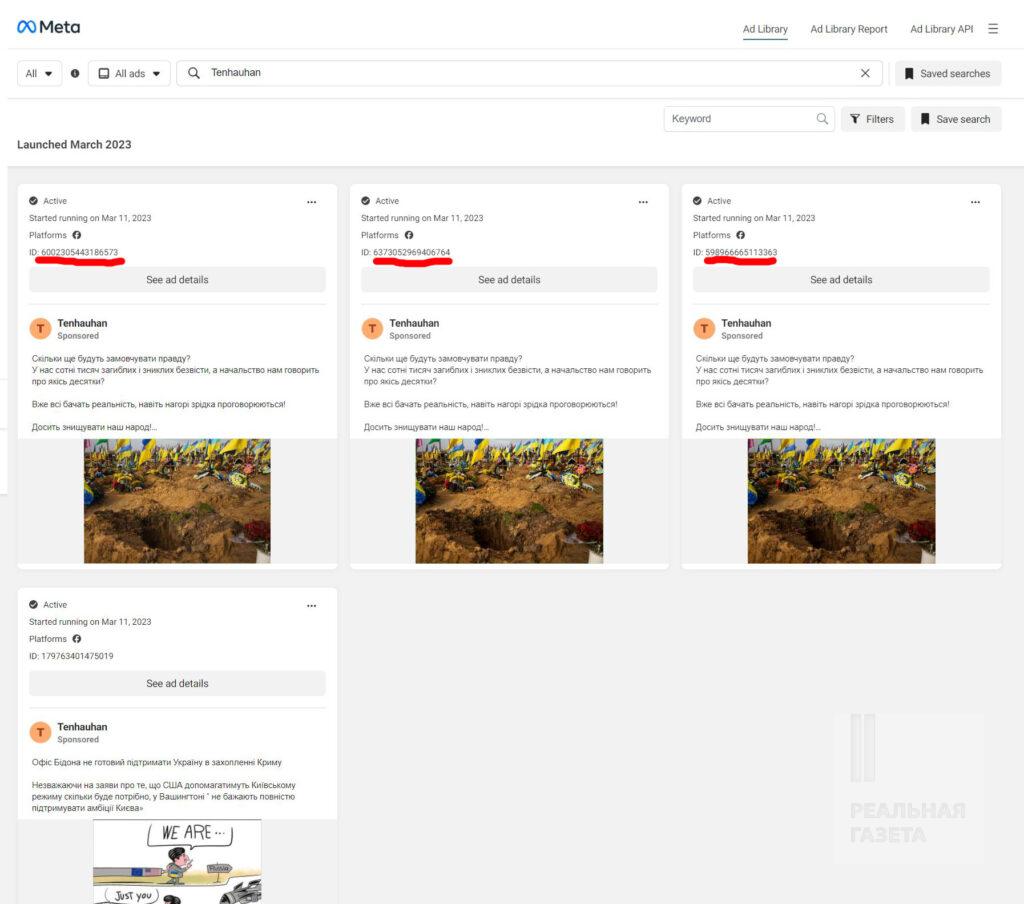Click the info icon beside All dropdown
Screen dimensions: 1024x904
click(75, 73)
